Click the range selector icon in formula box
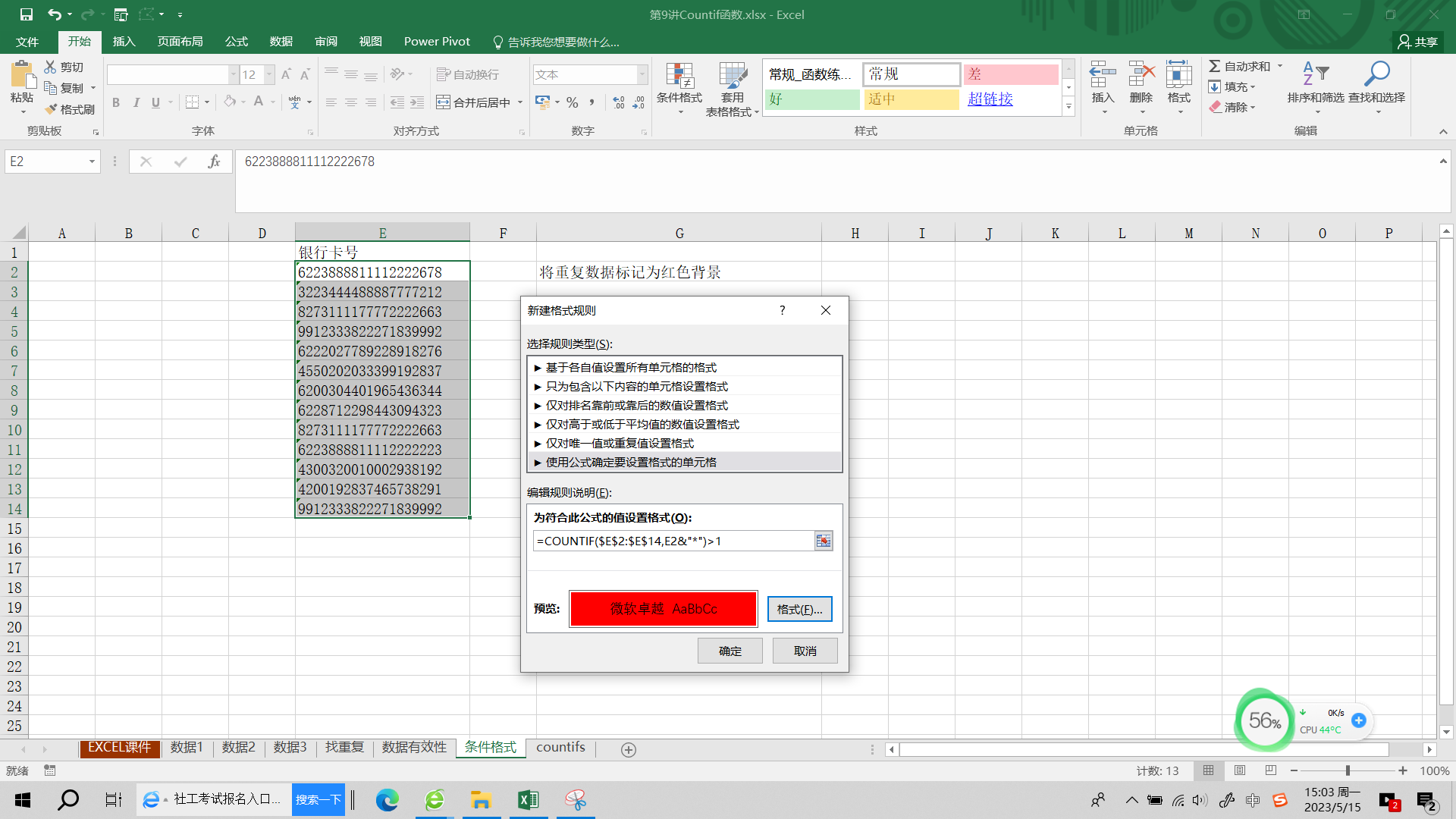The image size is (1456, 819). pos(823,541)
